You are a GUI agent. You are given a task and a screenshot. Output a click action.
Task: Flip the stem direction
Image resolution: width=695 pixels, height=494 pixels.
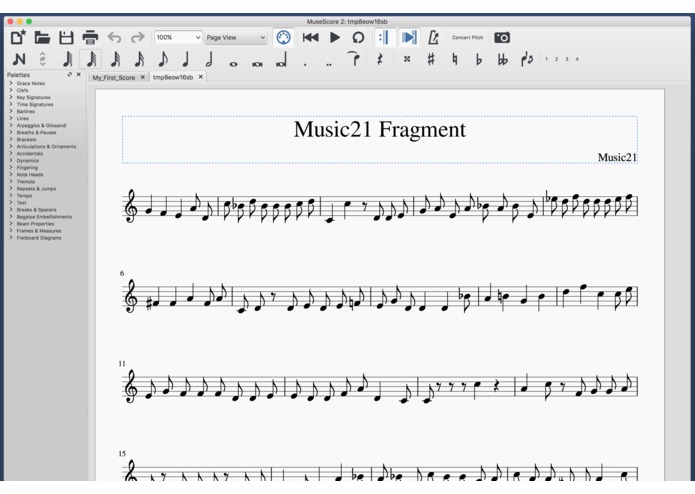point(527,59)
